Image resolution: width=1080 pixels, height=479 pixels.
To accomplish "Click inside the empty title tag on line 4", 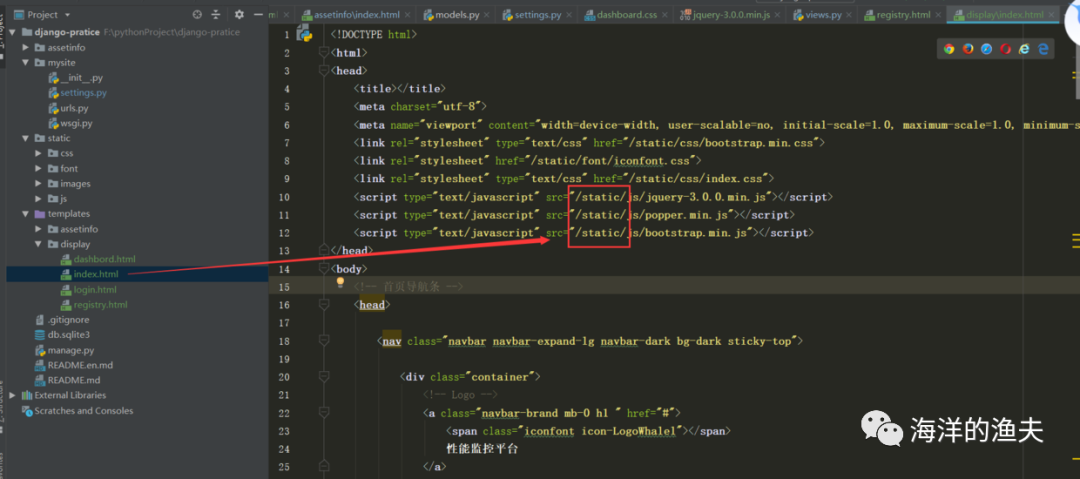I will [x=399, y=88].
